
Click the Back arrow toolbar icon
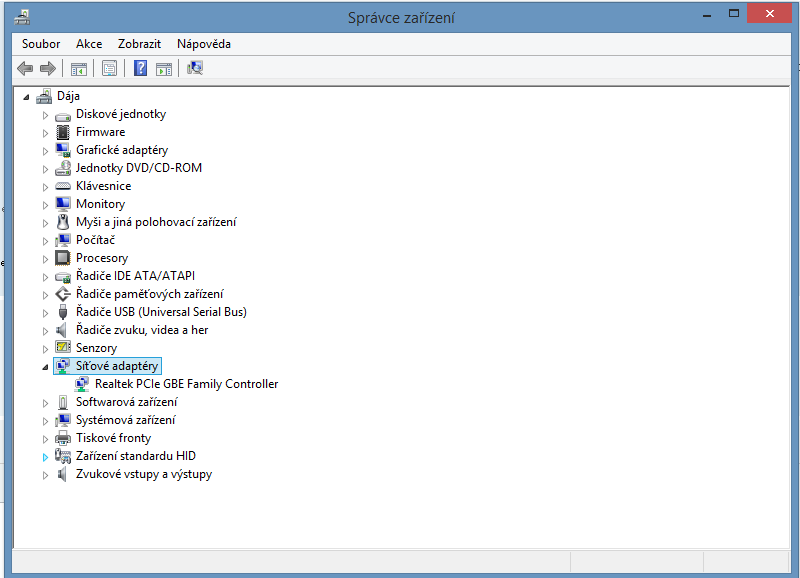25,68
